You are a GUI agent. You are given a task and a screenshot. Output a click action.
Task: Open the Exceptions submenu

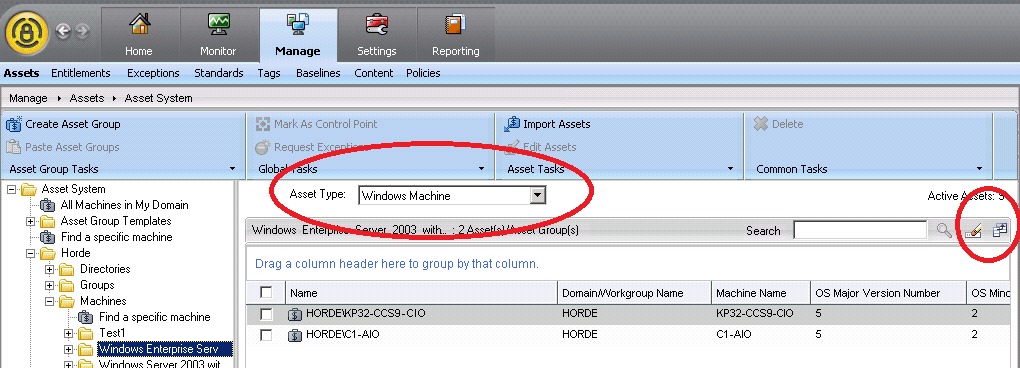coord(153,73)
